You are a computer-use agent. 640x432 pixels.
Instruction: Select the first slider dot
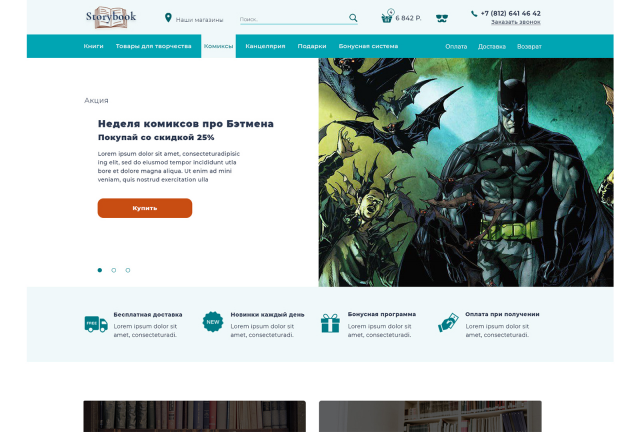(100, 270)
